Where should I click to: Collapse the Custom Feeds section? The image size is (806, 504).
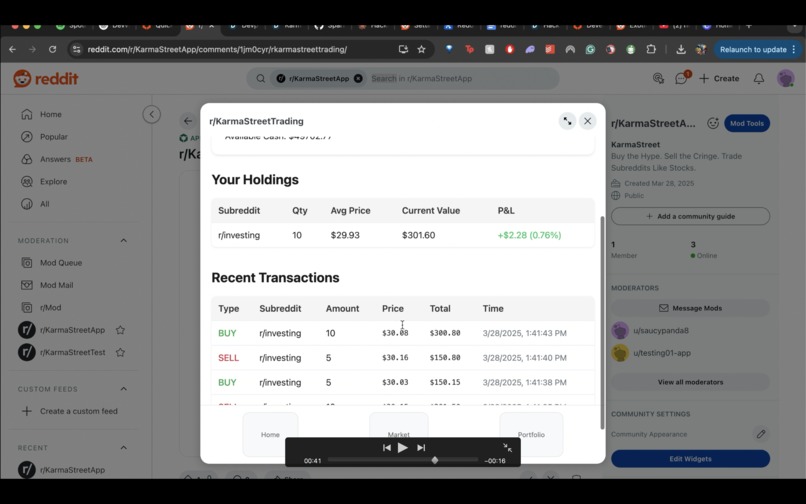pyautogui.click(x=123, y=389)
